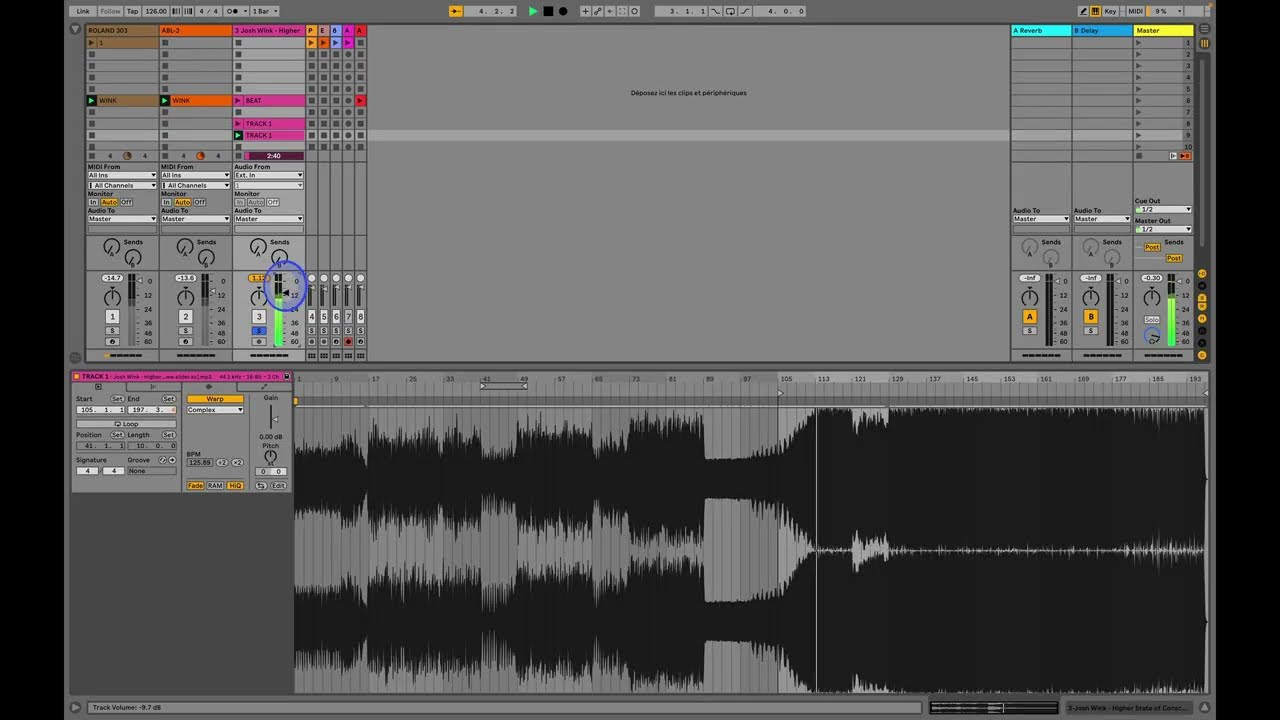Click the Session Record circle button
Viewport: 1280px width, 720px height.
(x=634, y=11)
